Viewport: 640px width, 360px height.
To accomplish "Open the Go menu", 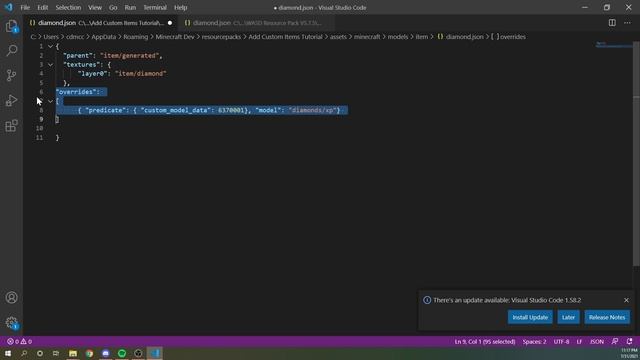I will pos(113,7).
